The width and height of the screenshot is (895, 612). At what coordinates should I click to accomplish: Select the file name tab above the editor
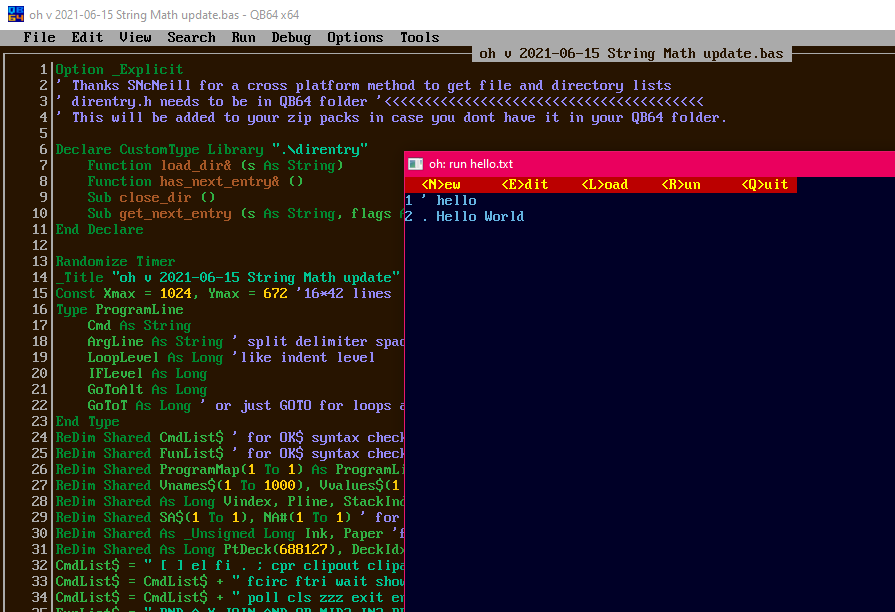(631, 54)
